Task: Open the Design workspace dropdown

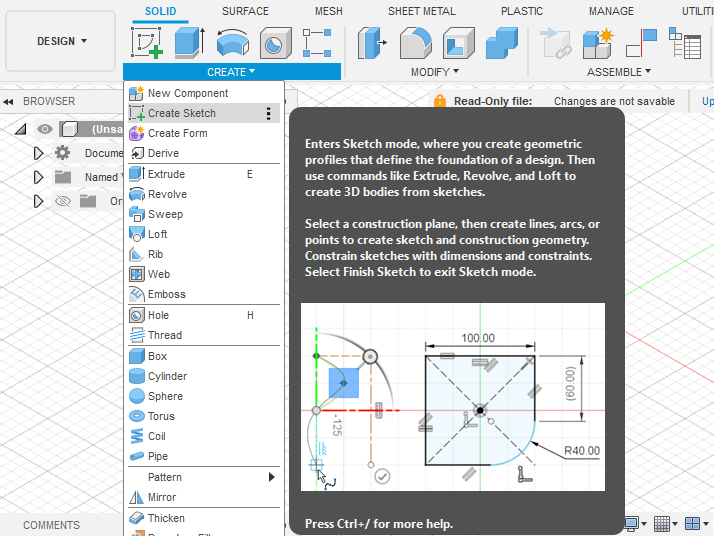Action: 61,41
